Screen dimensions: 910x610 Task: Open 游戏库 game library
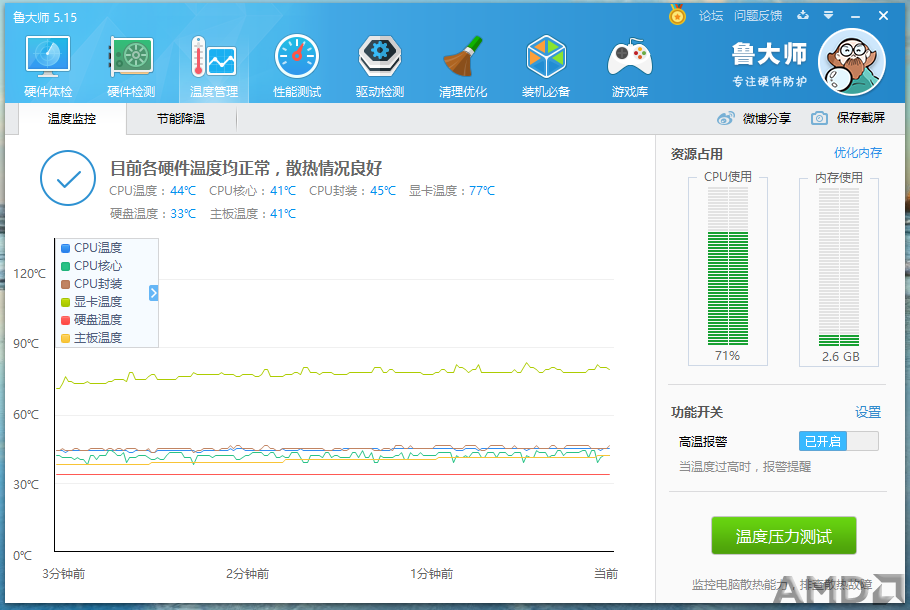pyautogui.click(x=630, y=67)
